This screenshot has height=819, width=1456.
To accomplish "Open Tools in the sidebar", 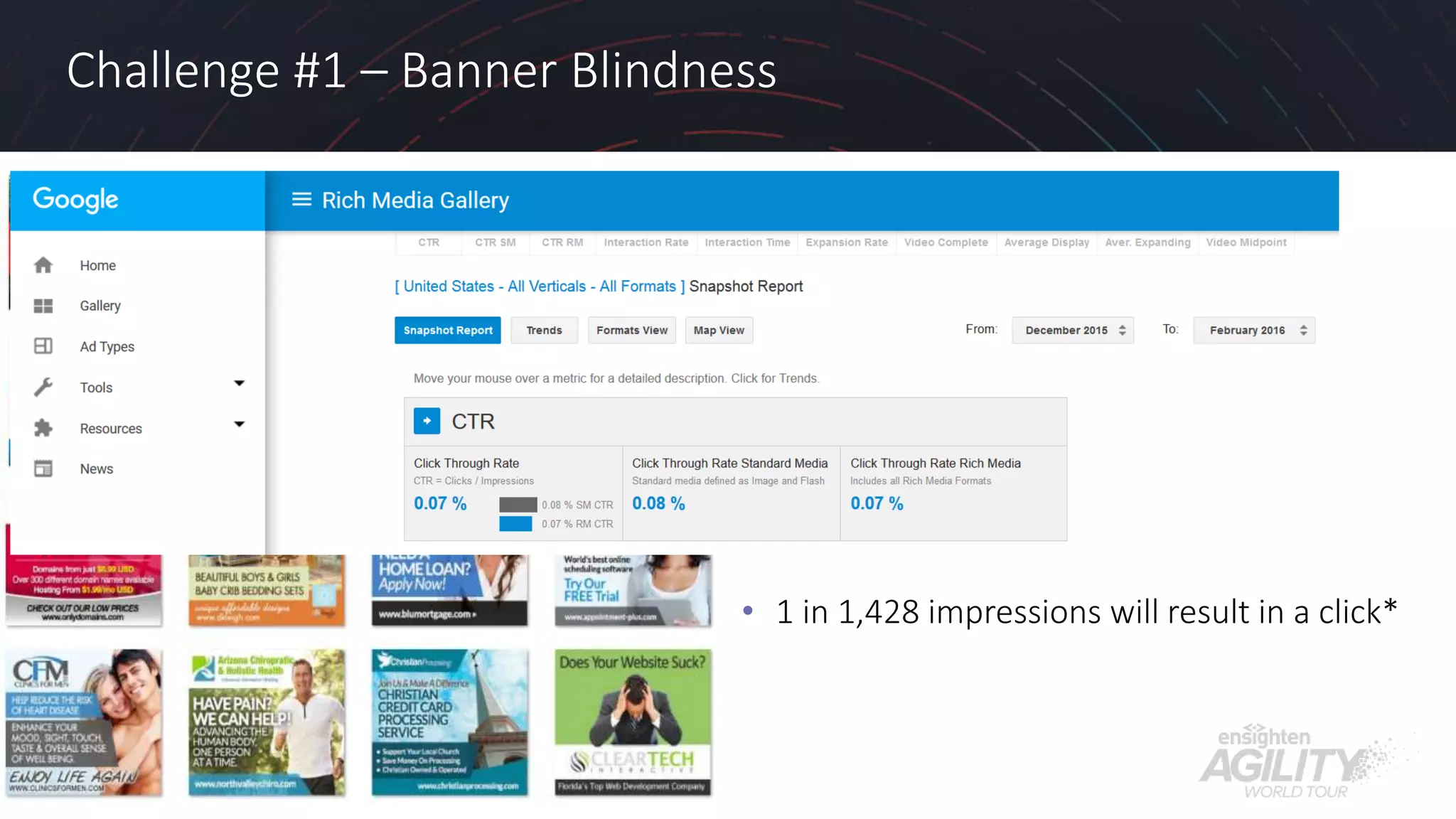I will pyautogui.click(x=96, y=387).
